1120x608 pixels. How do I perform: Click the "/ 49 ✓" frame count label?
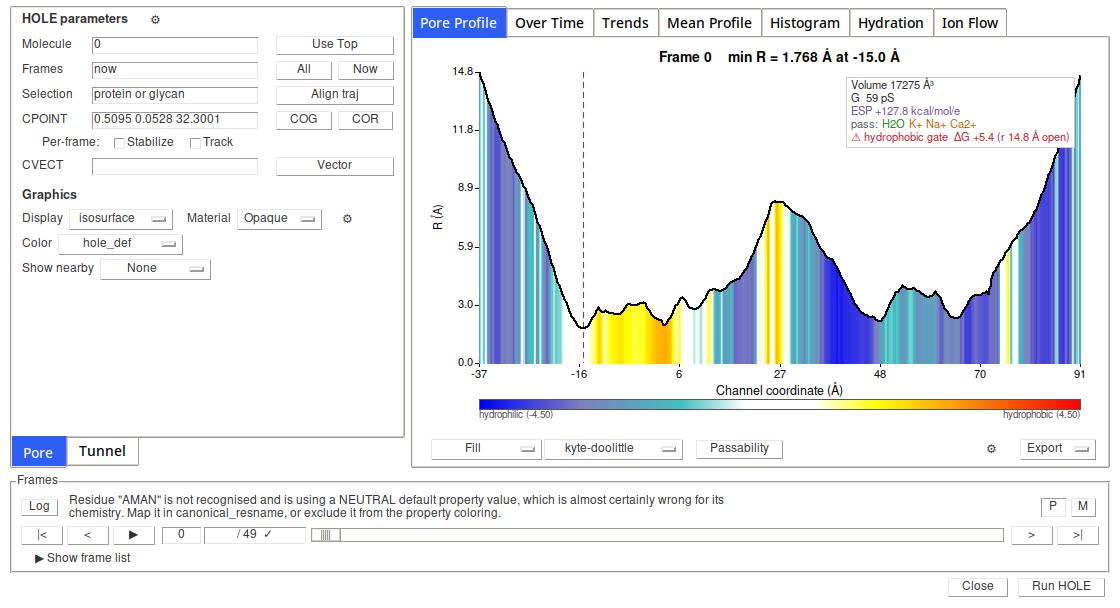[254, 534]
